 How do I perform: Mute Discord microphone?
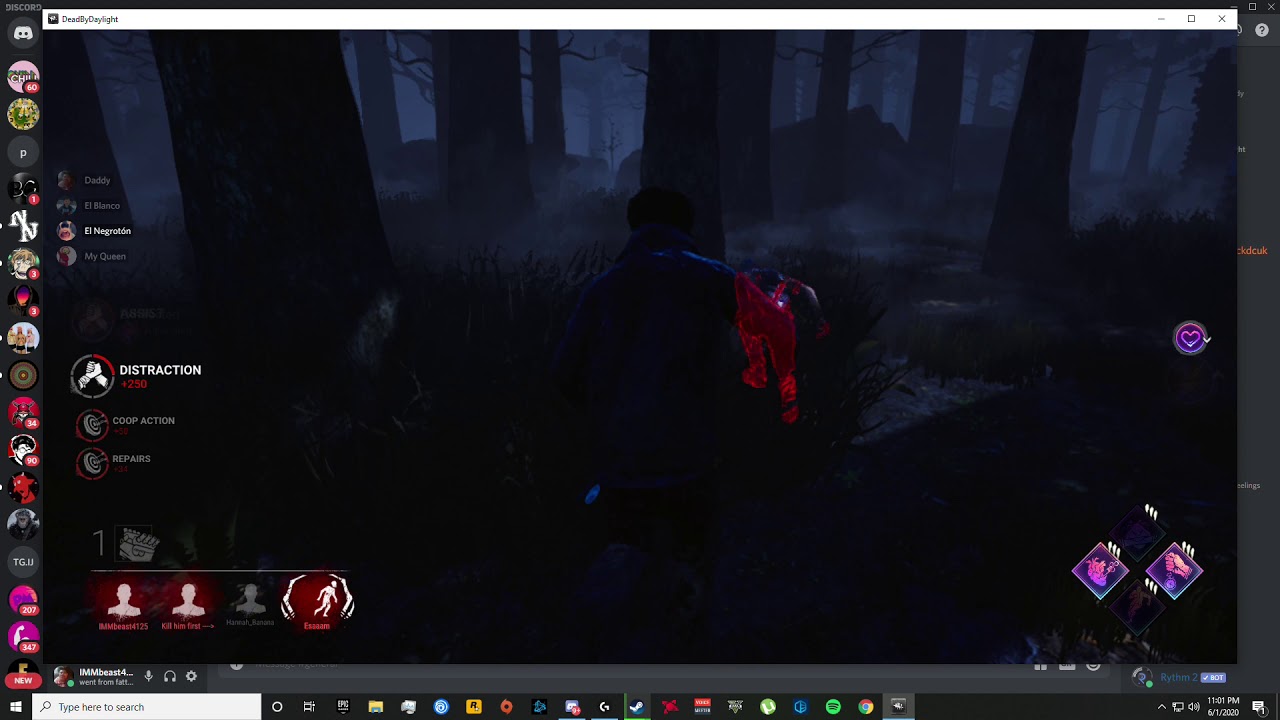(148, 677)
